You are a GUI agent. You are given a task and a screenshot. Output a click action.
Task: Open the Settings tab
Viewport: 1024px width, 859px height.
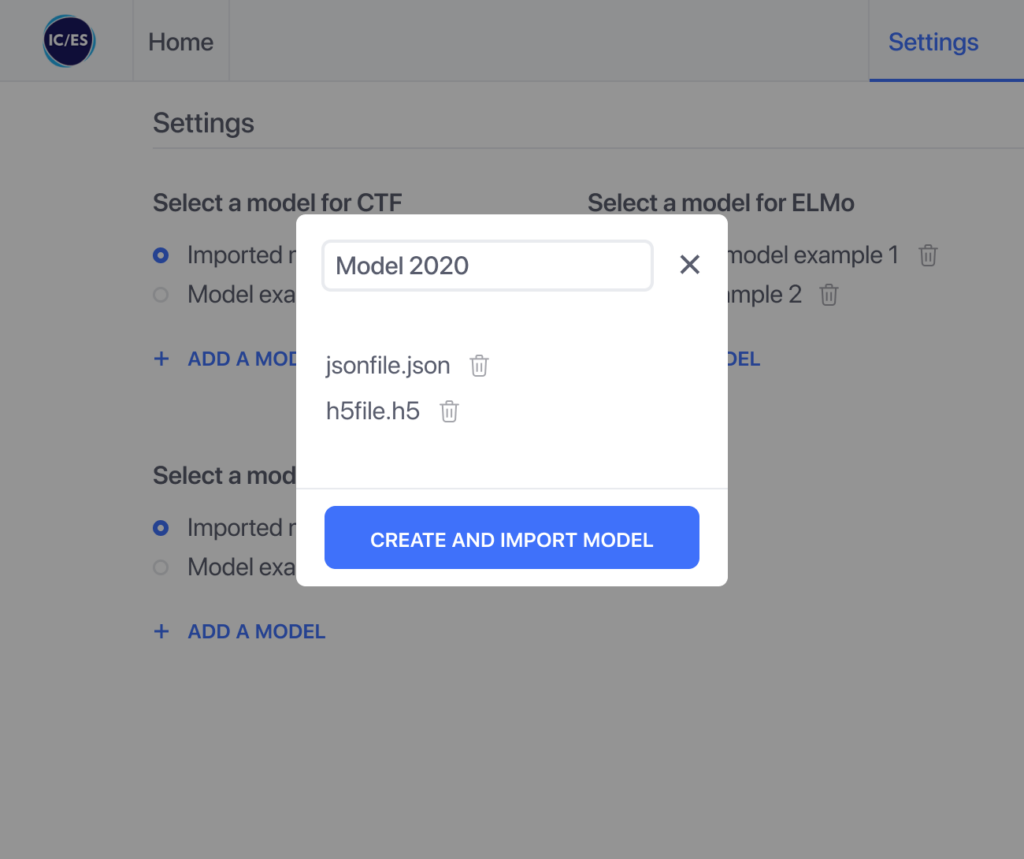pyautogui.click(x=933, y=42)
